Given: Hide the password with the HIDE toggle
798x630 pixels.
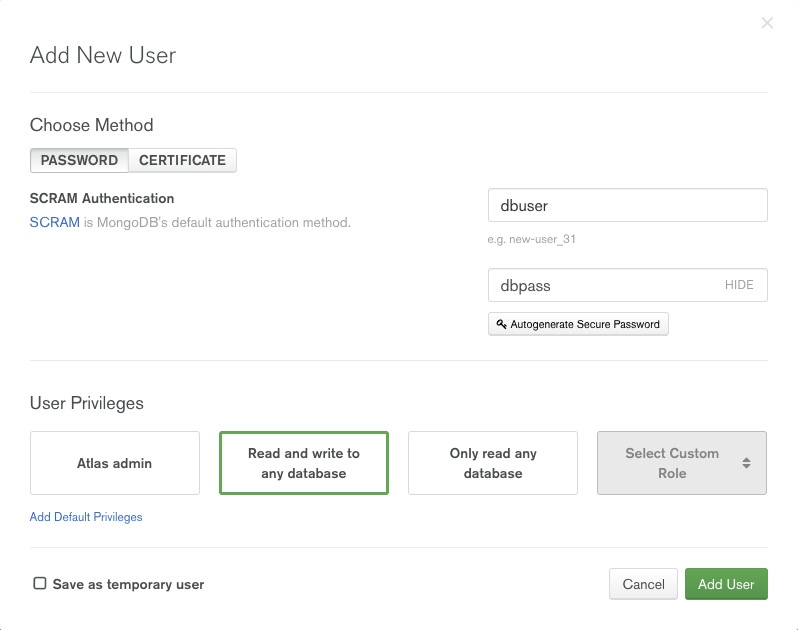Looking at the screenshot, I should coord(739,285).
